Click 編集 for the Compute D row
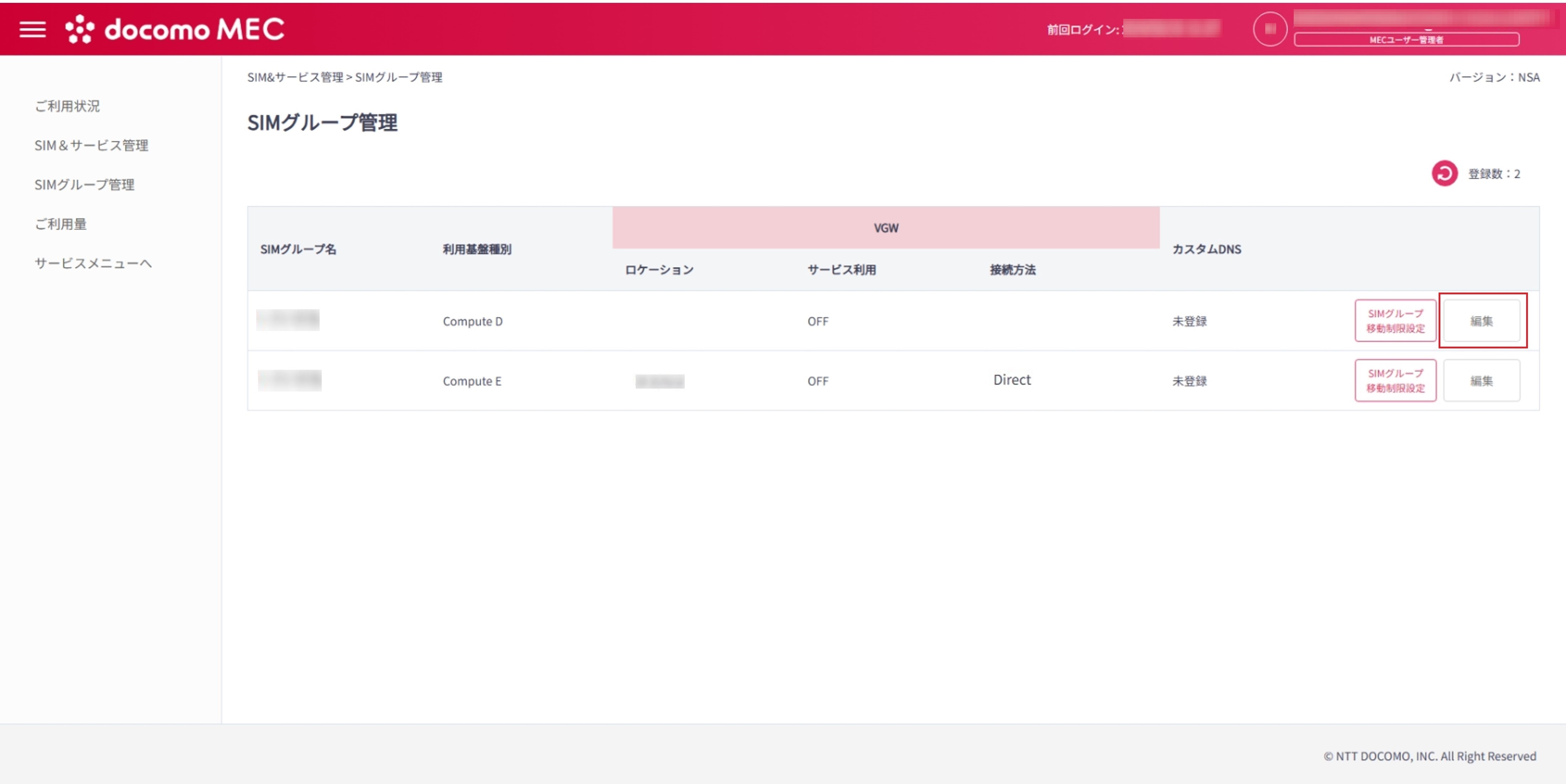1566x784 pixels. coord(1481,321)
